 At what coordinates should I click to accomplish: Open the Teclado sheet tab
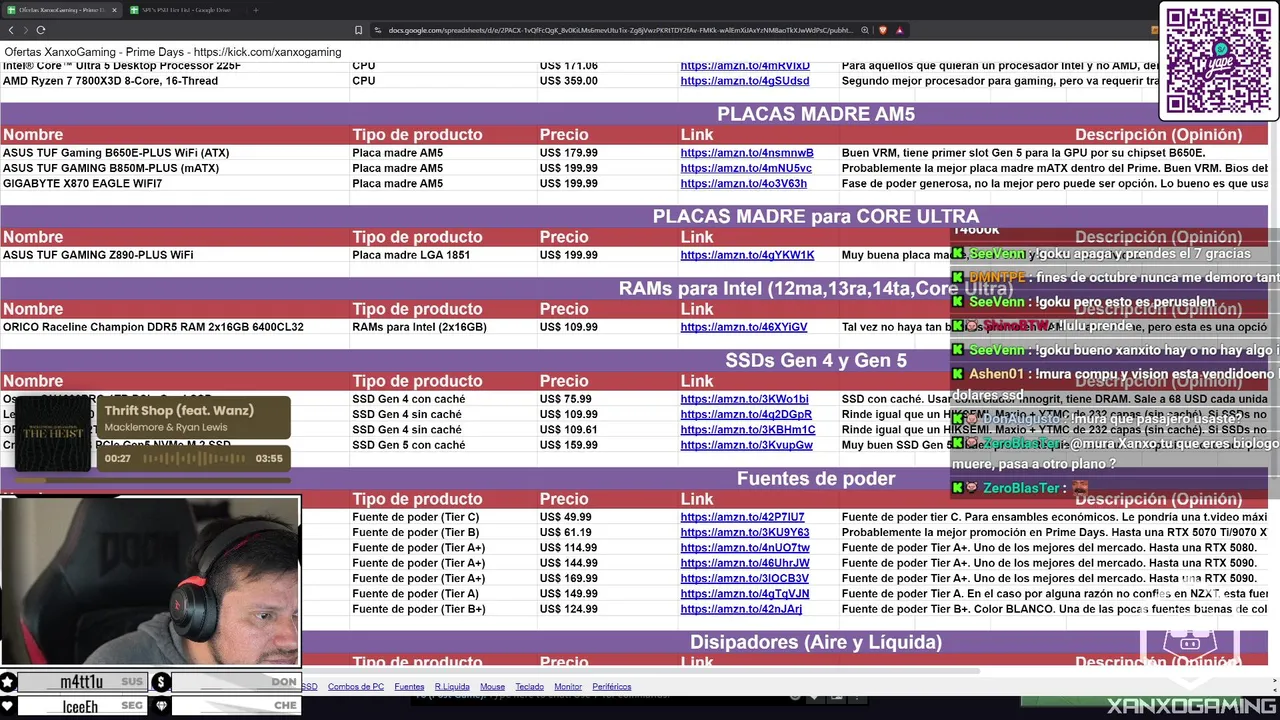click(x=529, y=687)
